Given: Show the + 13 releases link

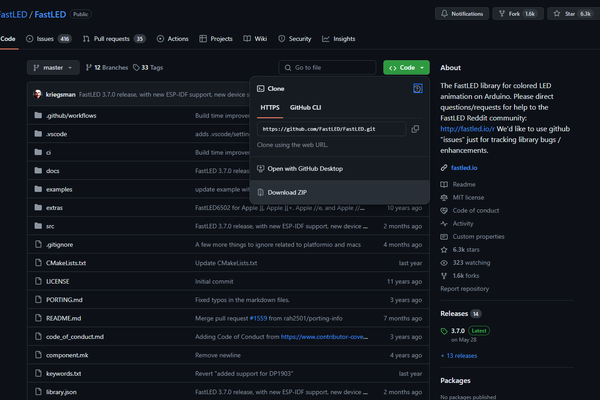Looking at the screenshot, I should pos(459,356).
